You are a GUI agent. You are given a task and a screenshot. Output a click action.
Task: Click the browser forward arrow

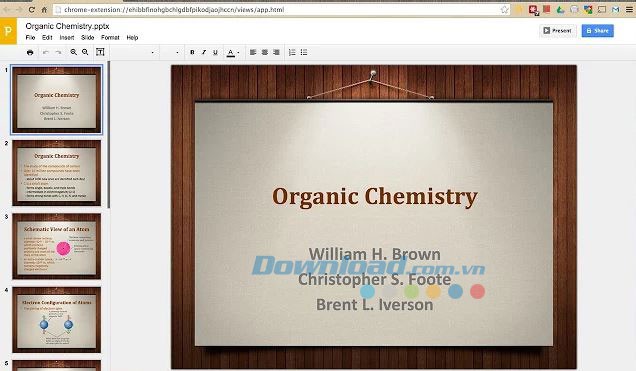coord(19,9)
